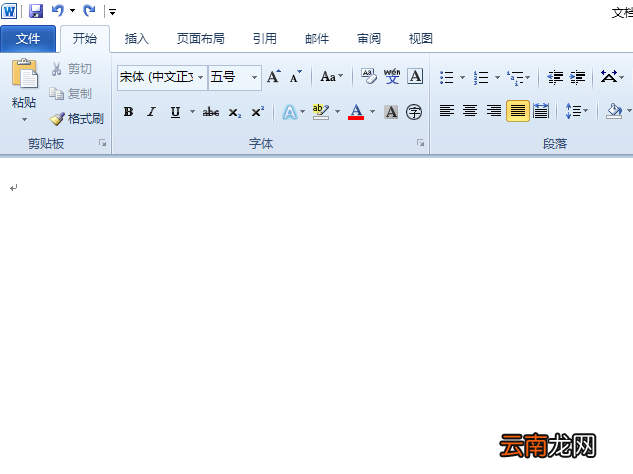Open line spacing options
This screenshot has height=474, width=633.
tap(576, 111)
